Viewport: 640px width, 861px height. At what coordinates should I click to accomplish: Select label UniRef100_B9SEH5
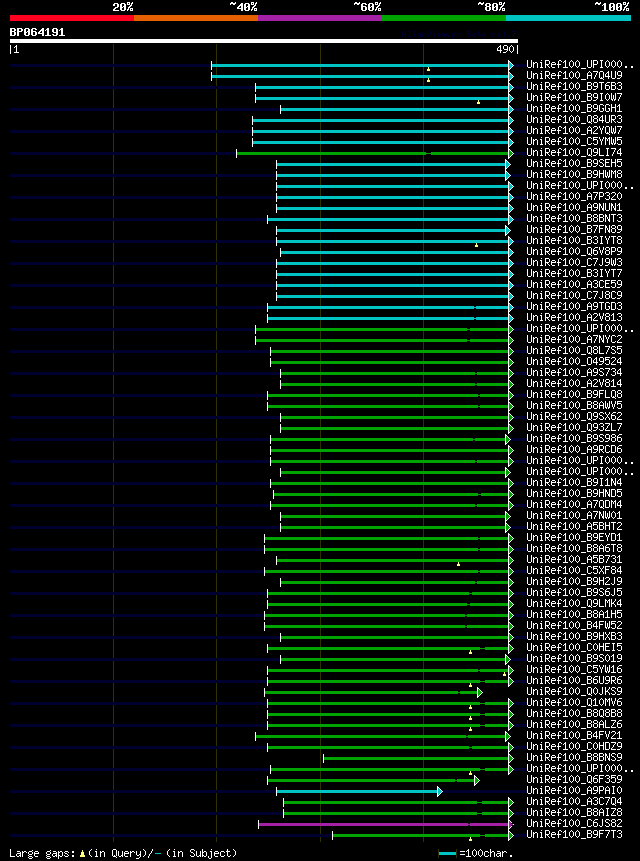click(x=574, y=164)
